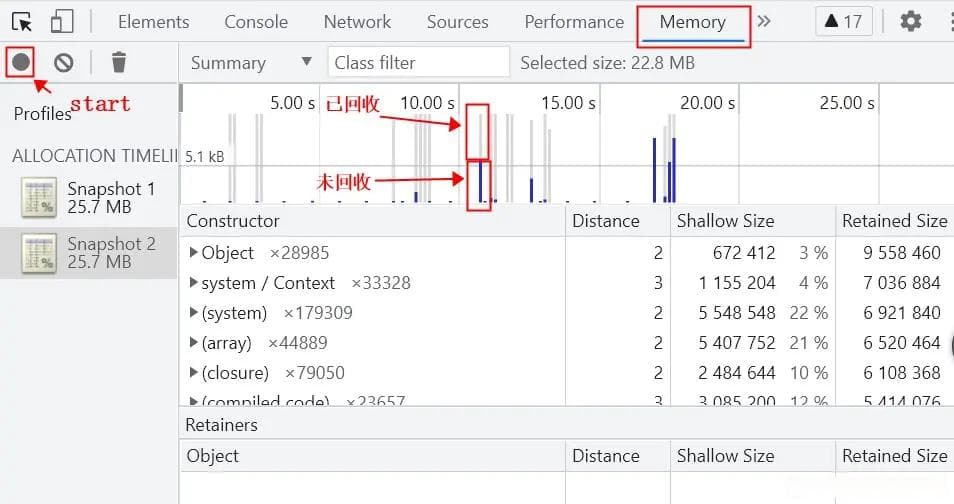Click the trash collect garbage icon
The image size is (954, 504).
119,63
